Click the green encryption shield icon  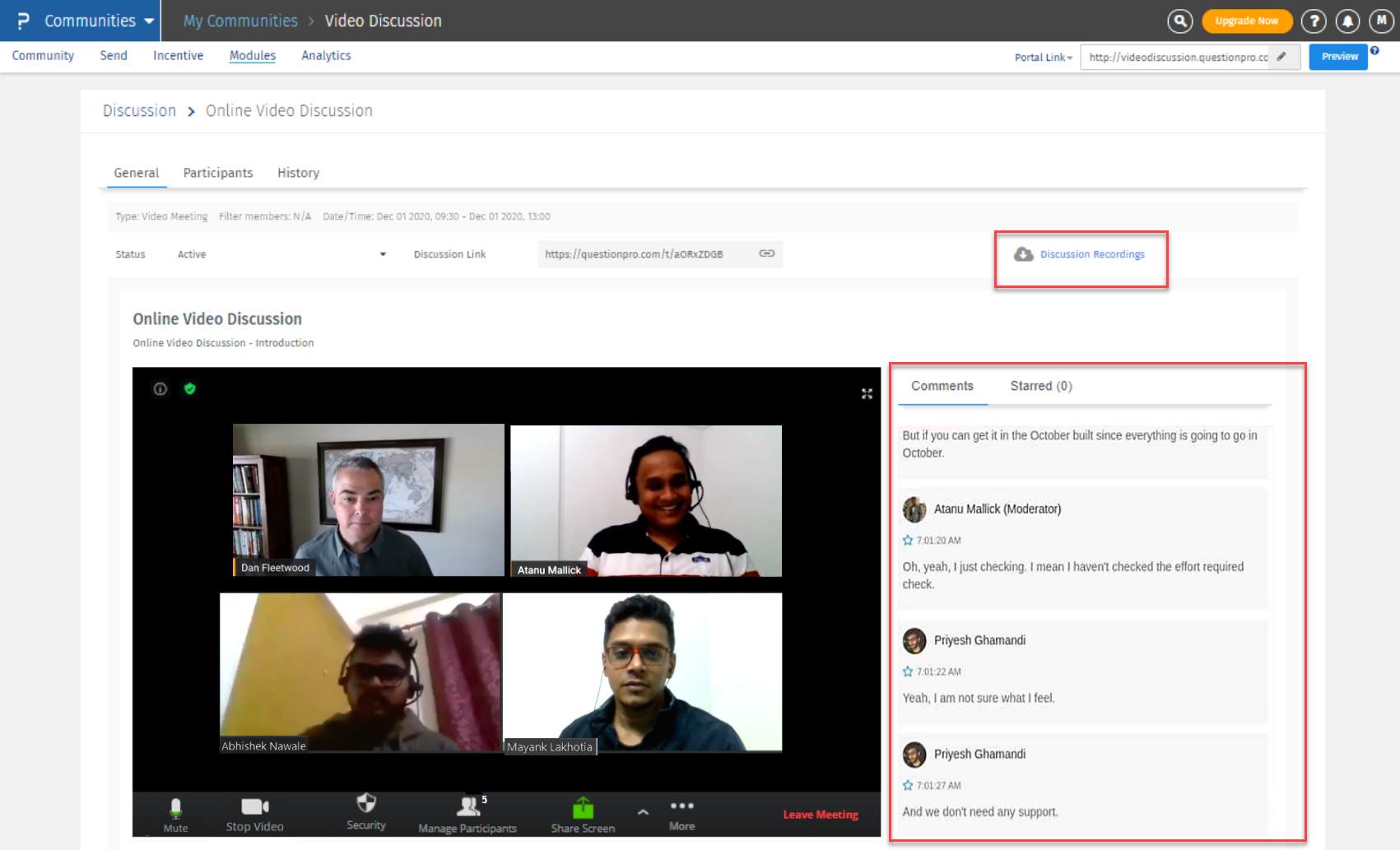pyautogui.click(x=190, y=388)
